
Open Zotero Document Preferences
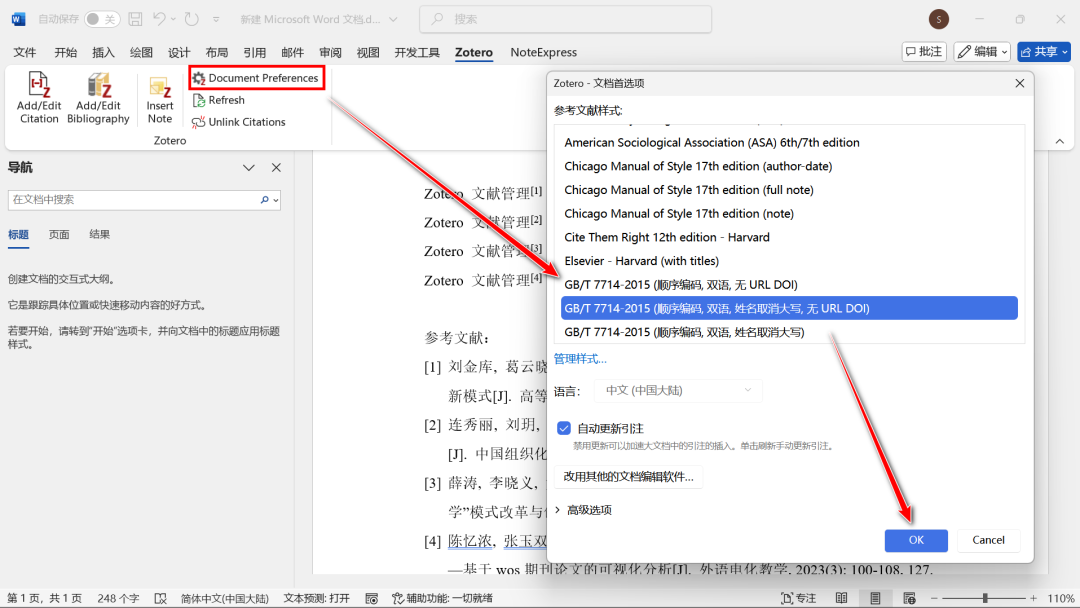pyautogui.click(x=256, y=78)
